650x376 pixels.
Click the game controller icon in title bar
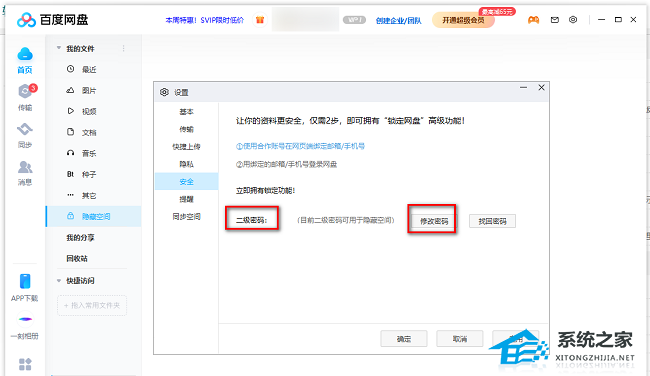534,19
